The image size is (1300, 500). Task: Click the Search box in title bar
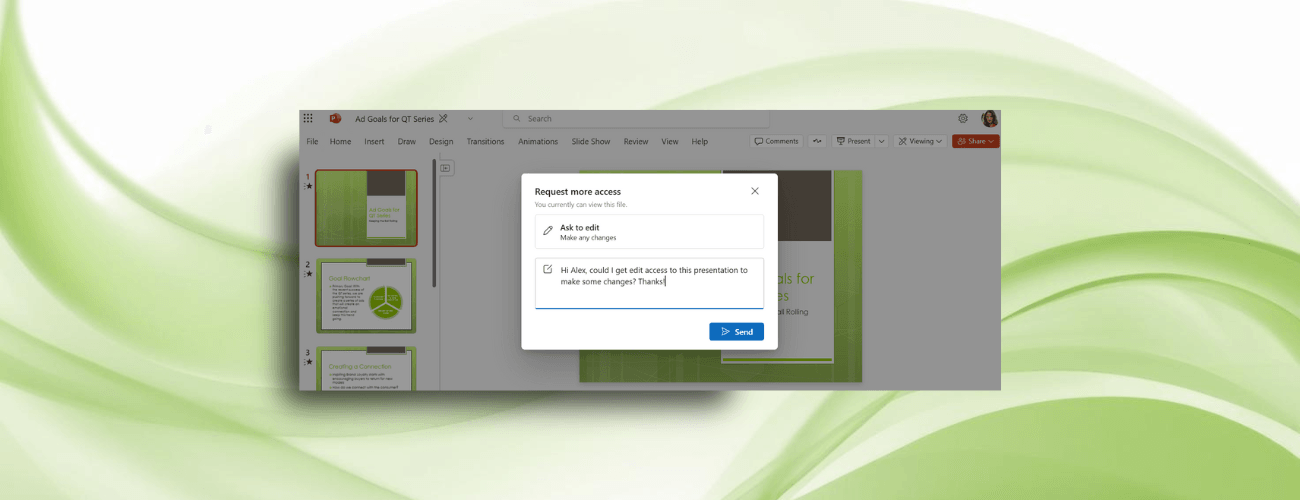620,118
